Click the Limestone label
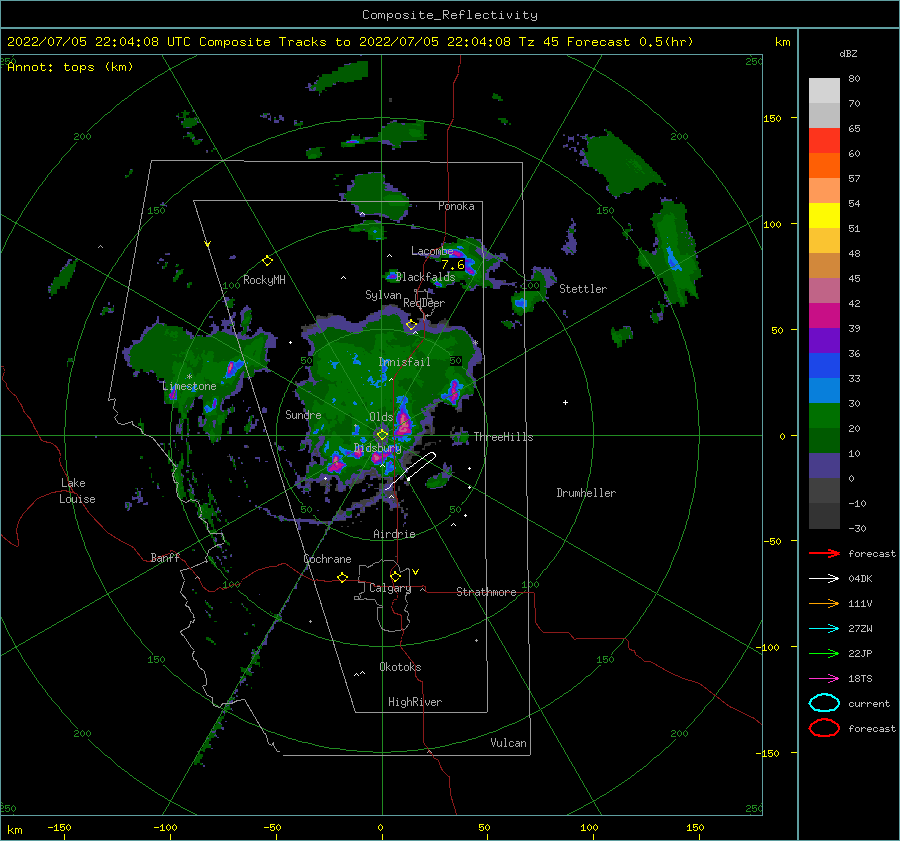 (189, 386)
